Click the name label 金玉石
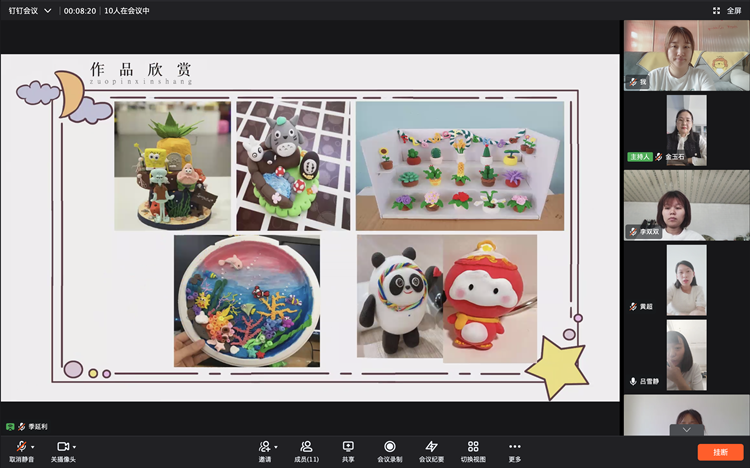750x468 pixels. tap(674, 156)
